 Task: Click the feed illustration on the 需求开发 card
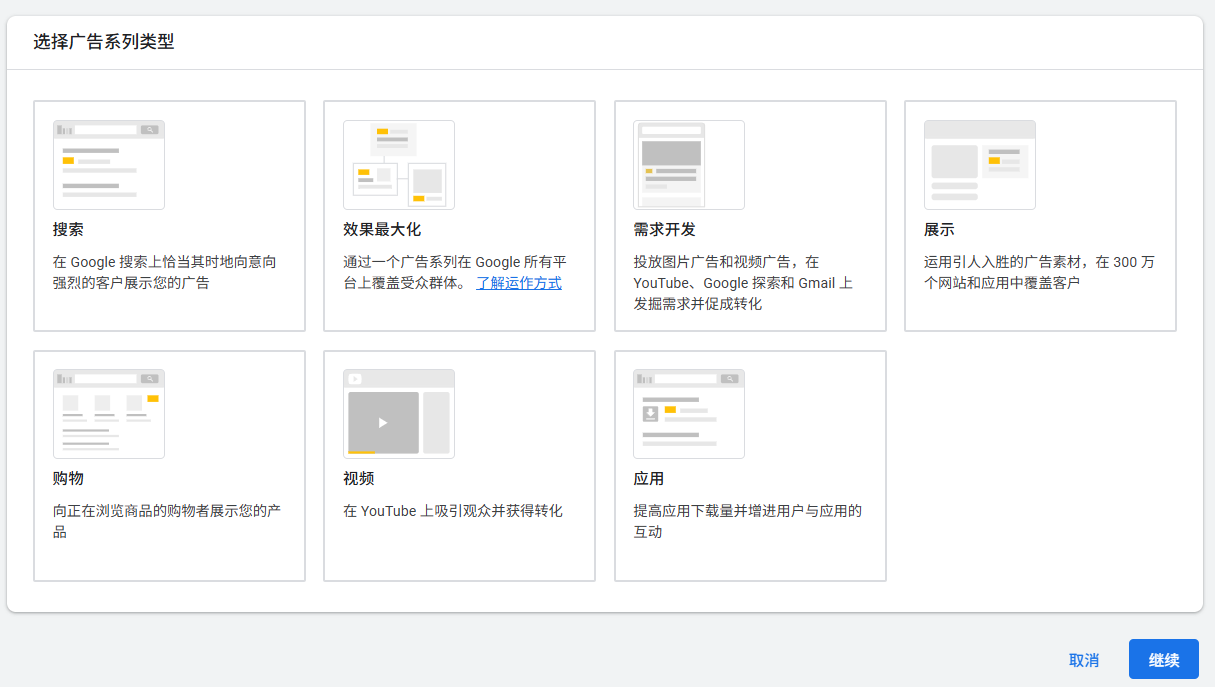click(688, 164)
